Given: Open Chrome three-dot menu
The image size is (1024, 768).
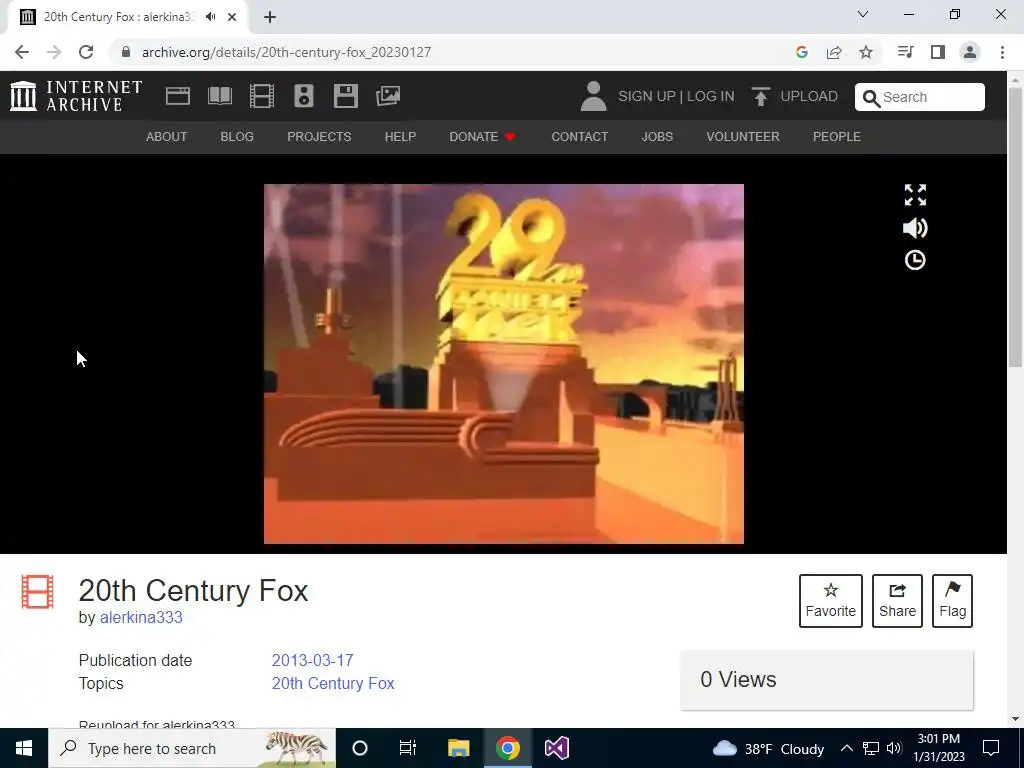Looking at the screenshot, I should pos(1002,52).
